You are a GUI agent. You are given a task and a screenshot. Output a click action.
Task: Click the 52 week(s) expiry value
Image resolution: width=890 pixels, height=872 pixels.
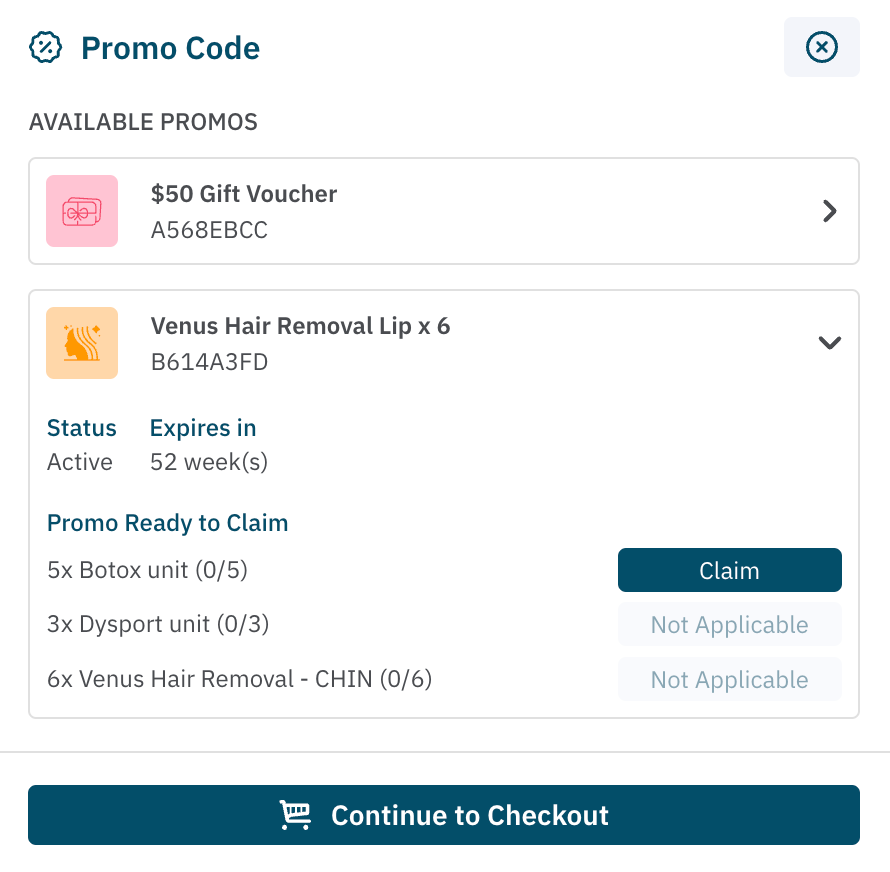208,462
